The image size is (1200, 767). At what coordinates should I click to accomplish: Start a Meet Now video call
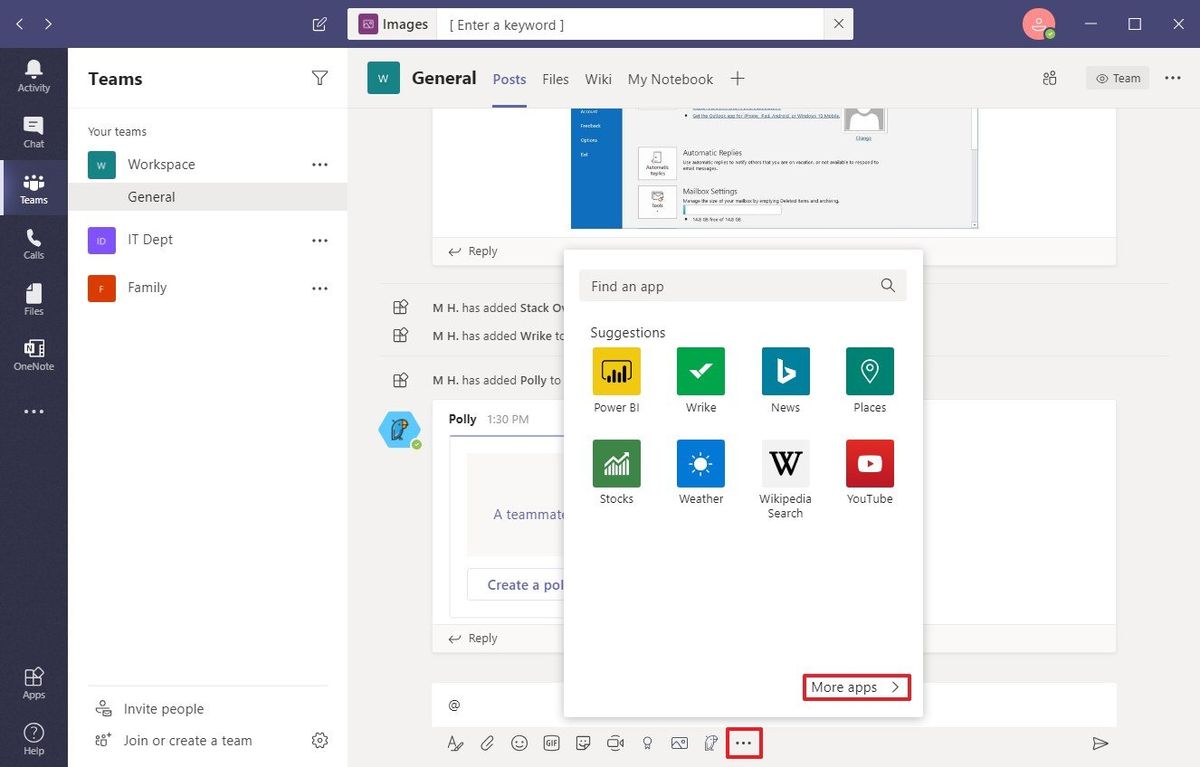tap(615, 743)
